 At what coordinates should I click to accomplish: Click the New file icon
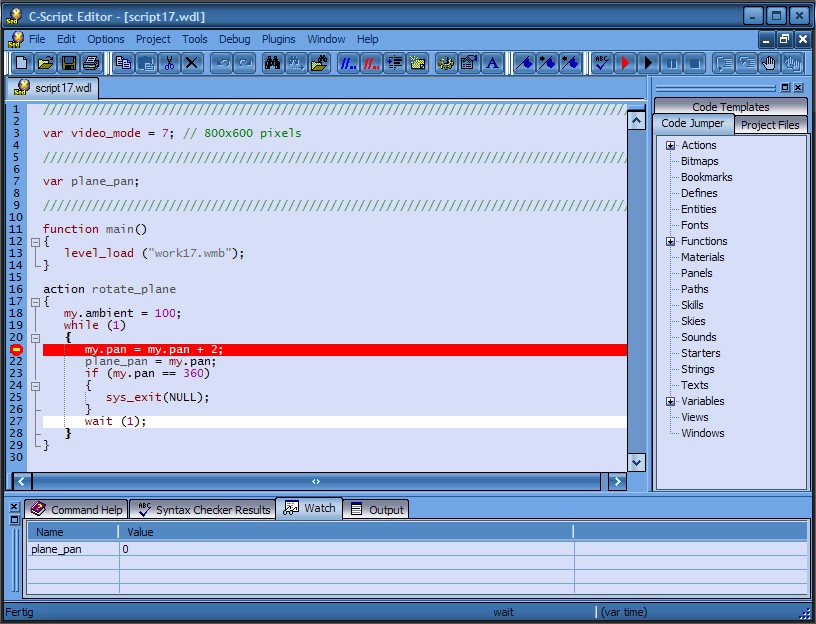(x=22, y=63)
